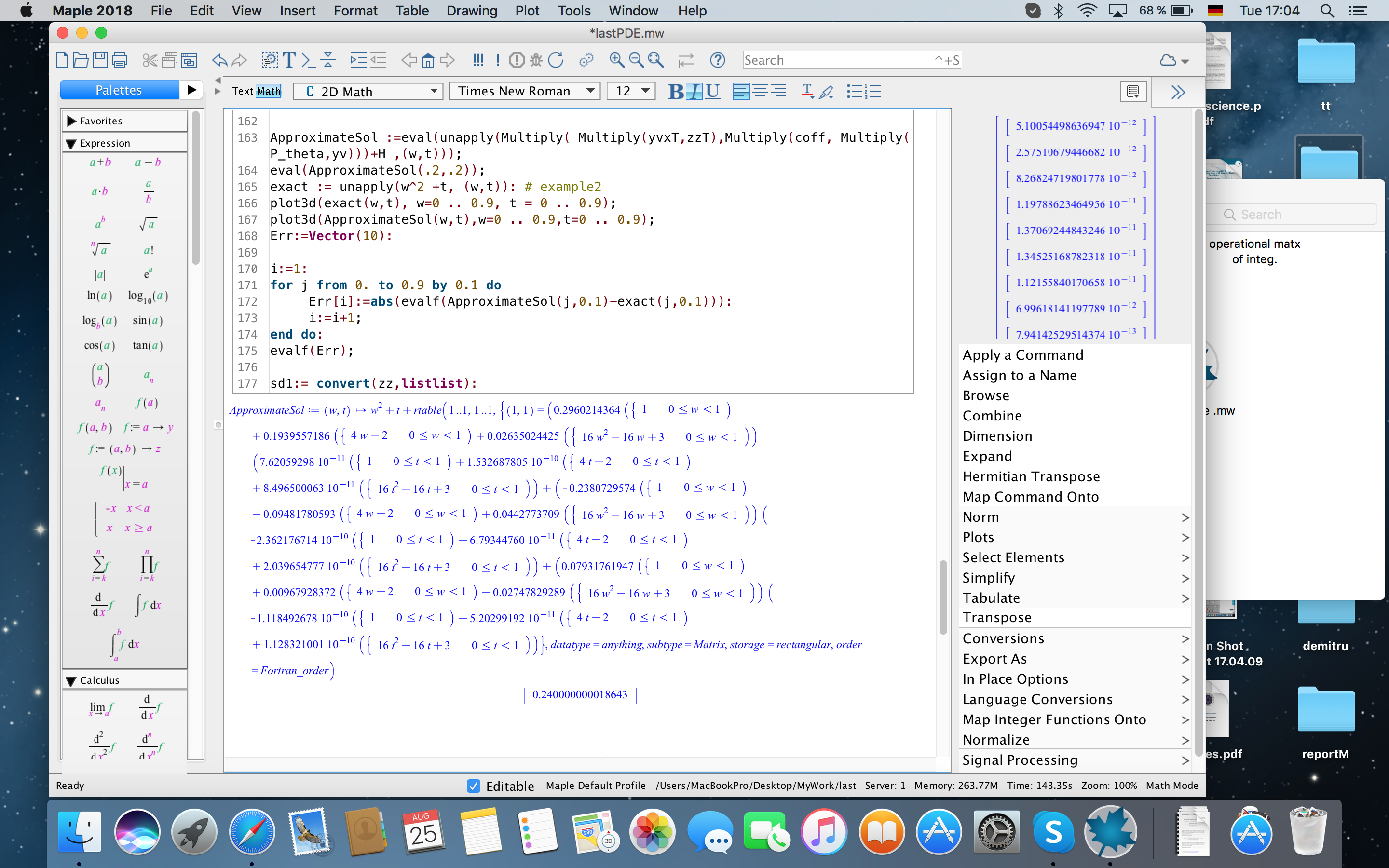This screenshot has width=1389, height=868.
Task: Create a new document with toolbar icon
Action: [x=62, y=60]
